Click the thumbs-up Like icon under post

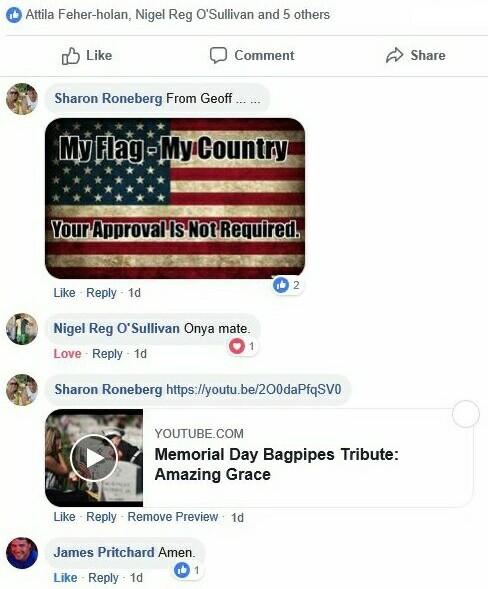coord(71,56)
